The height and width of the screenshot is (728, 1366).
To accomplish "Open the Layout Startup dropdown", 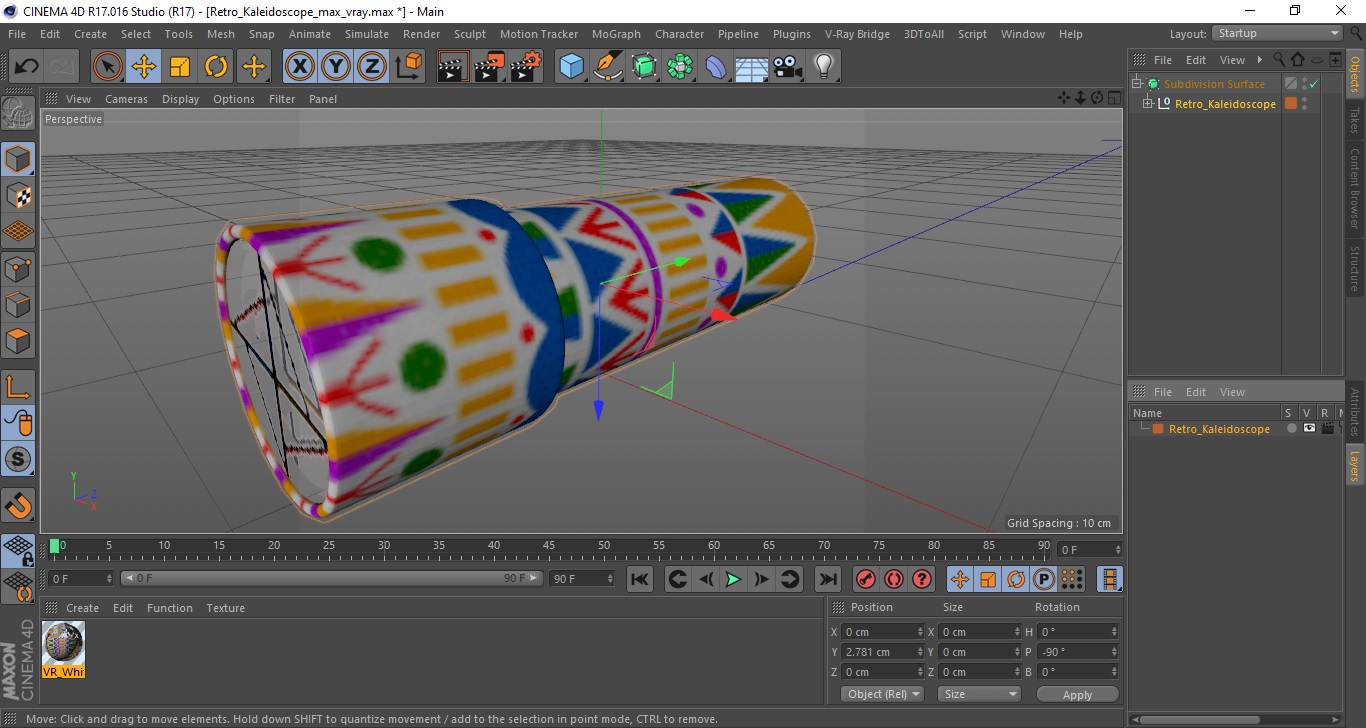I will click(1277, 34).
